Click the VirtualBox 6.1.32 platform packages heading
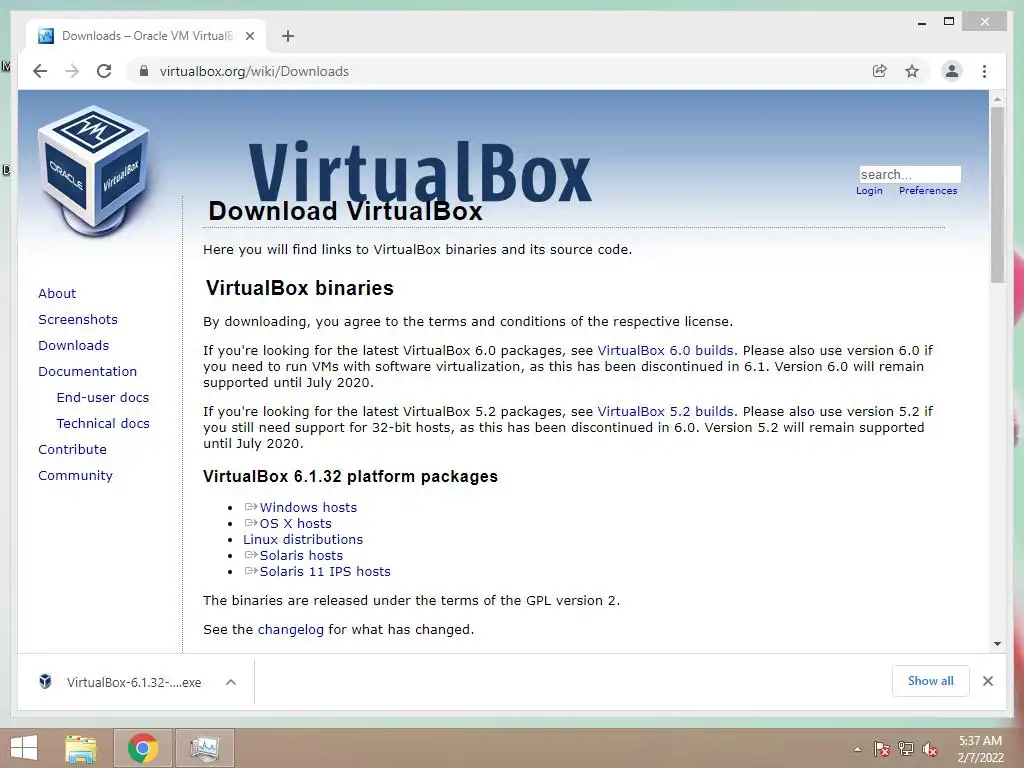This screenshot has height=768, width=1024. click(350, 477)
